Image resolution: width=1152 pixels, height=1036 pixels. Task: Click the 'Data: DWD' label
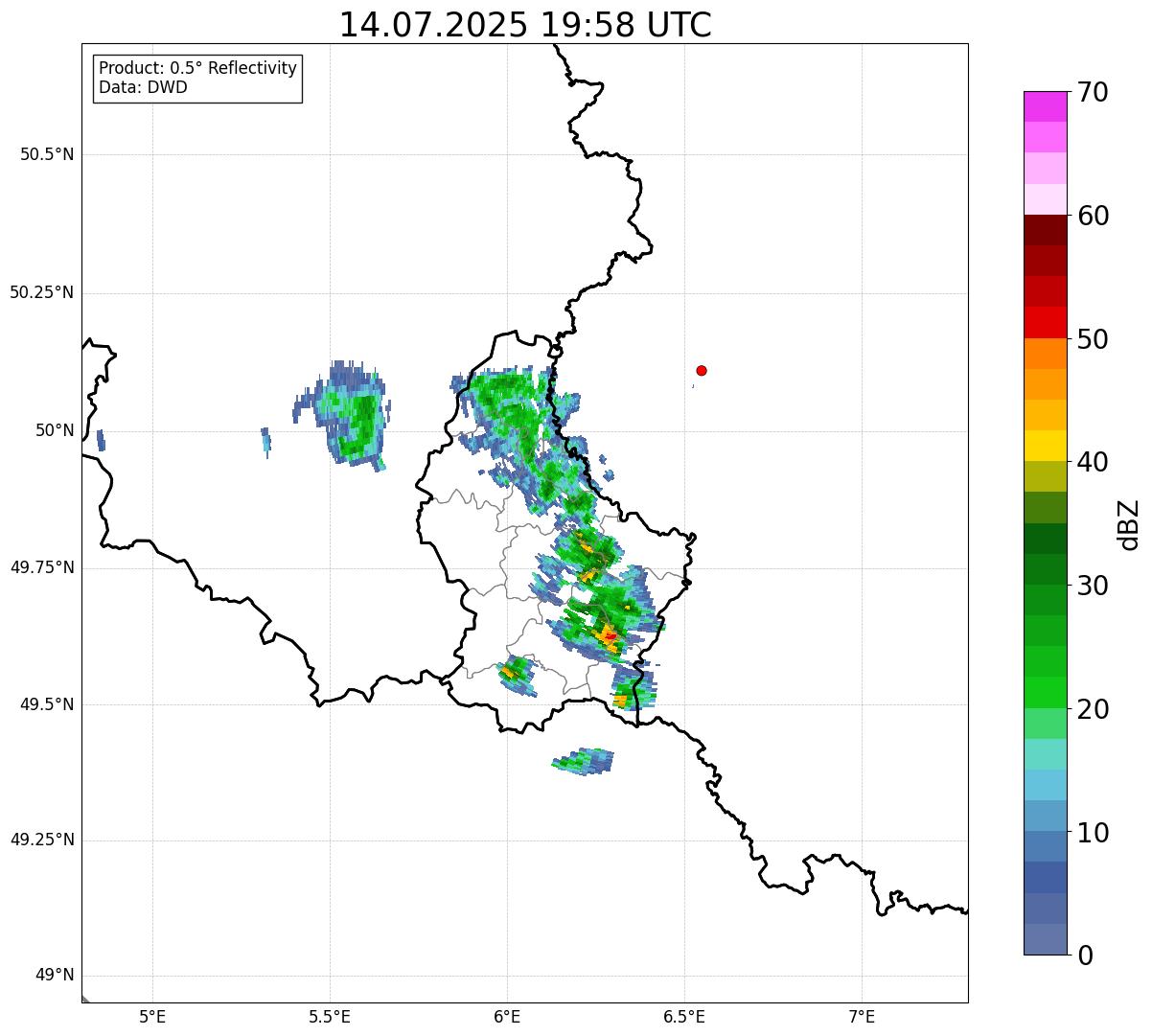coord(143,88)
